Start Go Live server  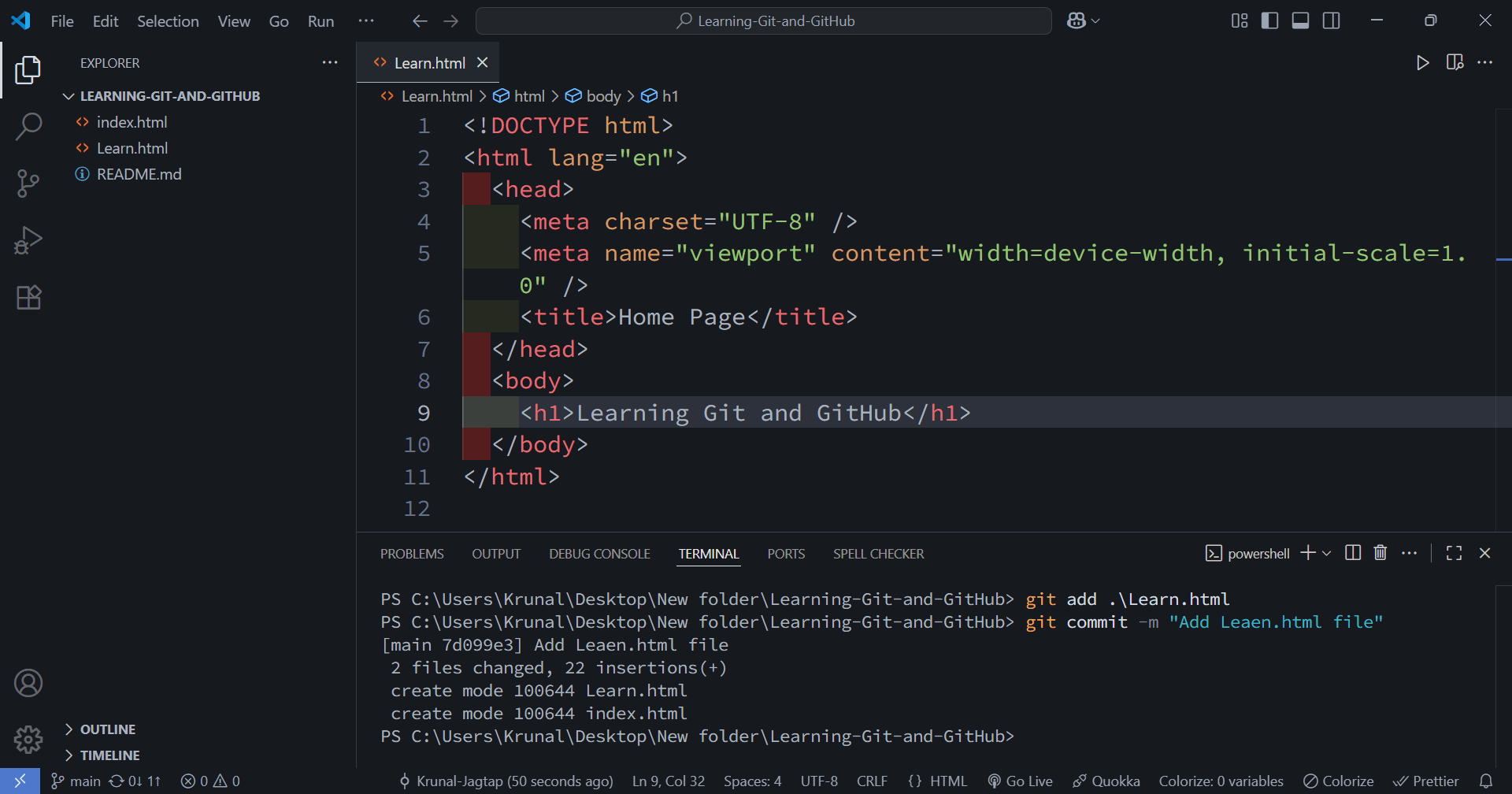[x=1020, y=781]
